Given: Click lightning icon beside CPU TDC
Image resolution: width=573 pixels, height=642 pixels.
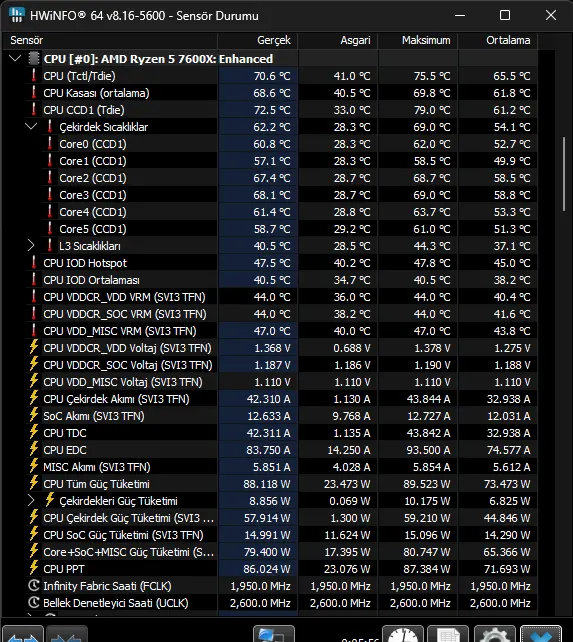Looking at the screenshot, I should pyautogui.click(x=34, y=432).
